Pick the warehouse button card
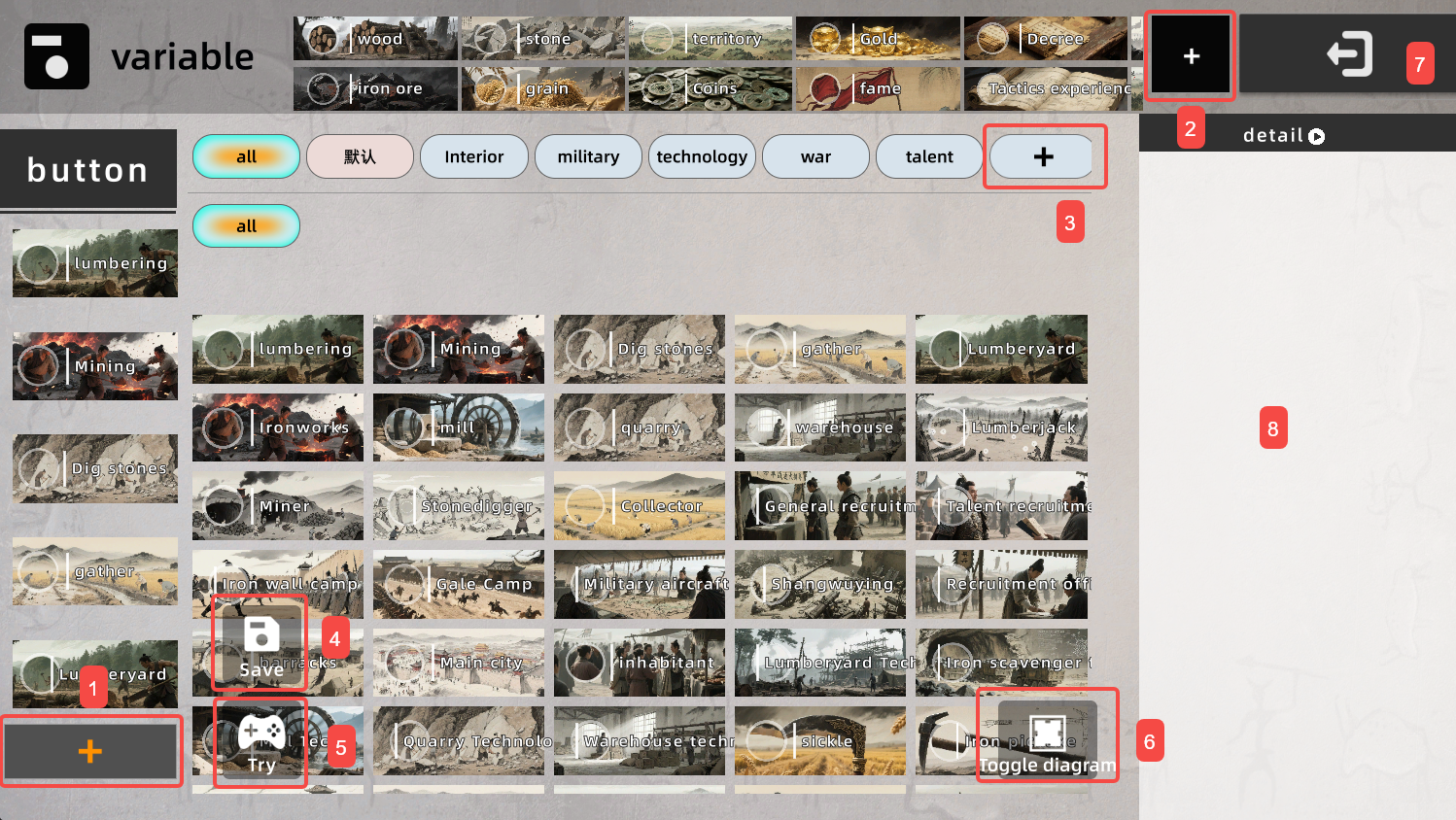The image size is (1456, 820). 820,427
